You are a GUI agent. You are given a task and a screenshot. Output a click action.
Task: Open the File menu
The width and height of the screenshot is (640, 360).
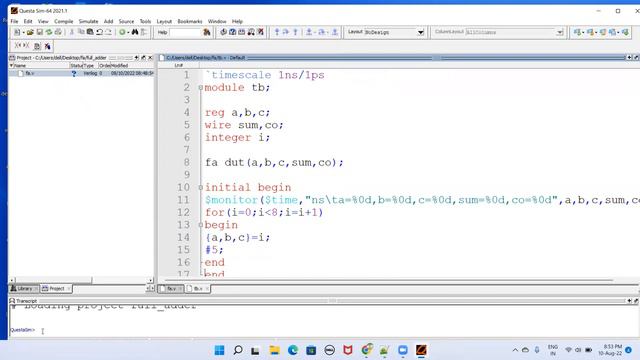click(14, 21)
